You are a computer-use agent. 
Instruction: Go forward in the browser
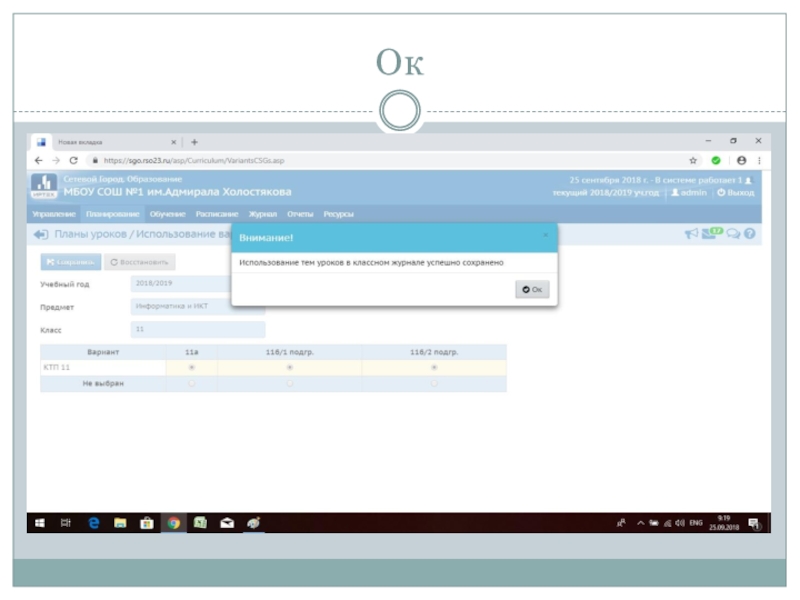click(x=56, y=160)
